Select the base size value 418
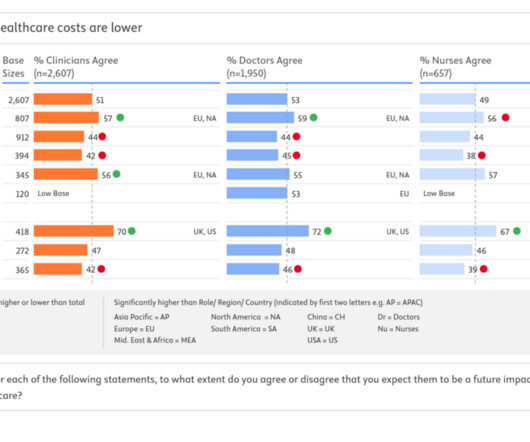This screenshot has width=530, height=442. point(22,232)
